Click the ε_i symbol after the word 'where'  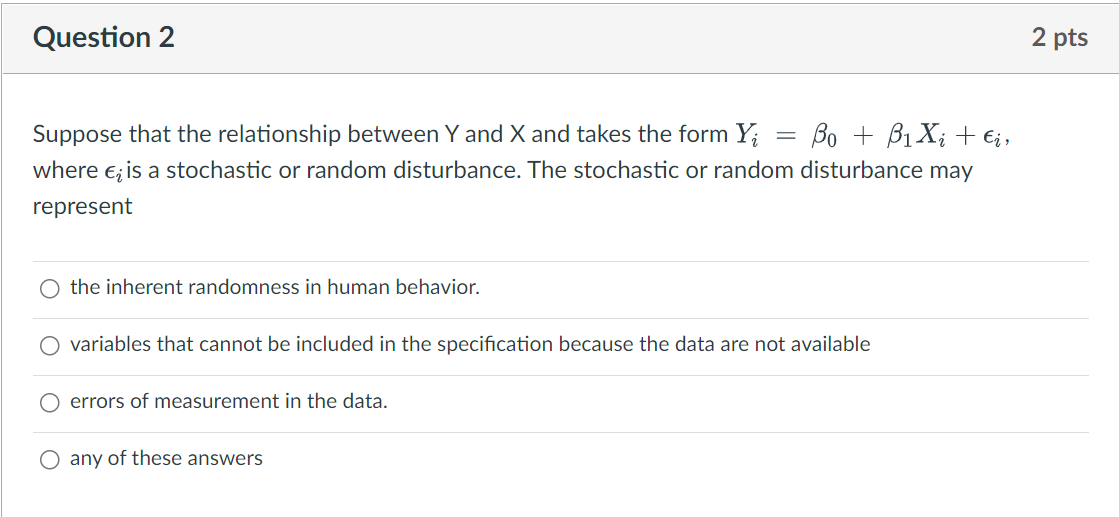[112, 172]
